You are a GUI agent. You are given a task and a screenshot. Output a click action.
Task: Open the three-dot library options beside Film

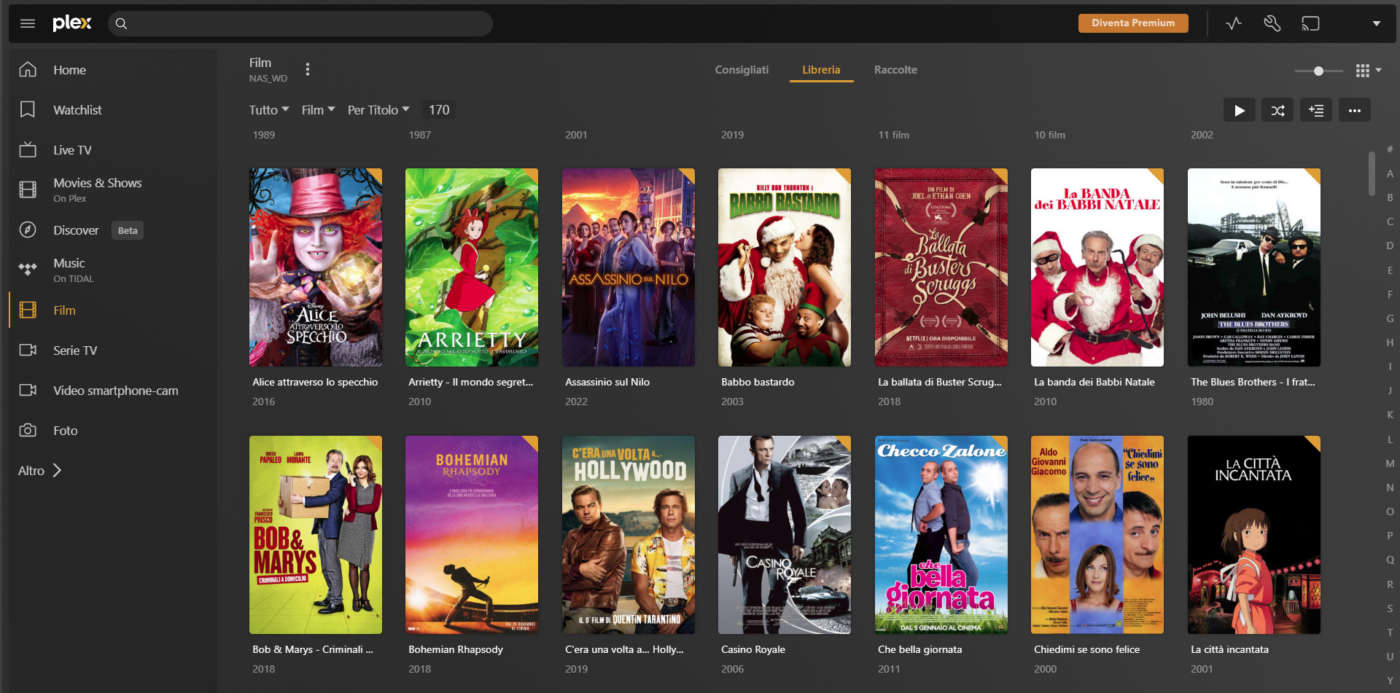(x=308, y=70)
